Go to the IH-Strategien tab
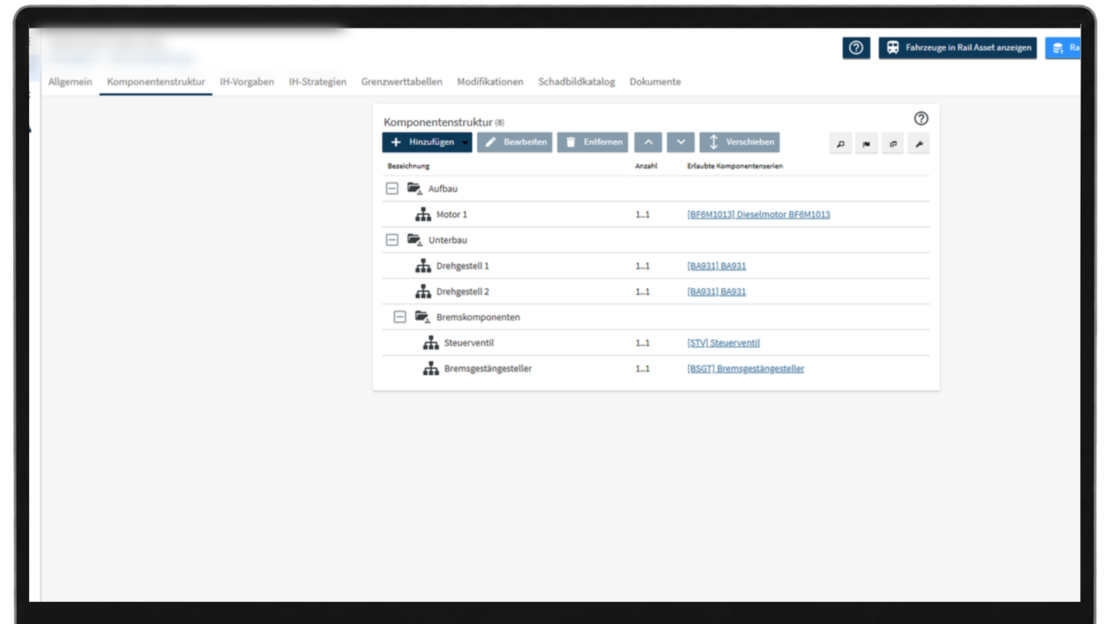This screenshot has height=624, width=1110. (x=317, y=81)
